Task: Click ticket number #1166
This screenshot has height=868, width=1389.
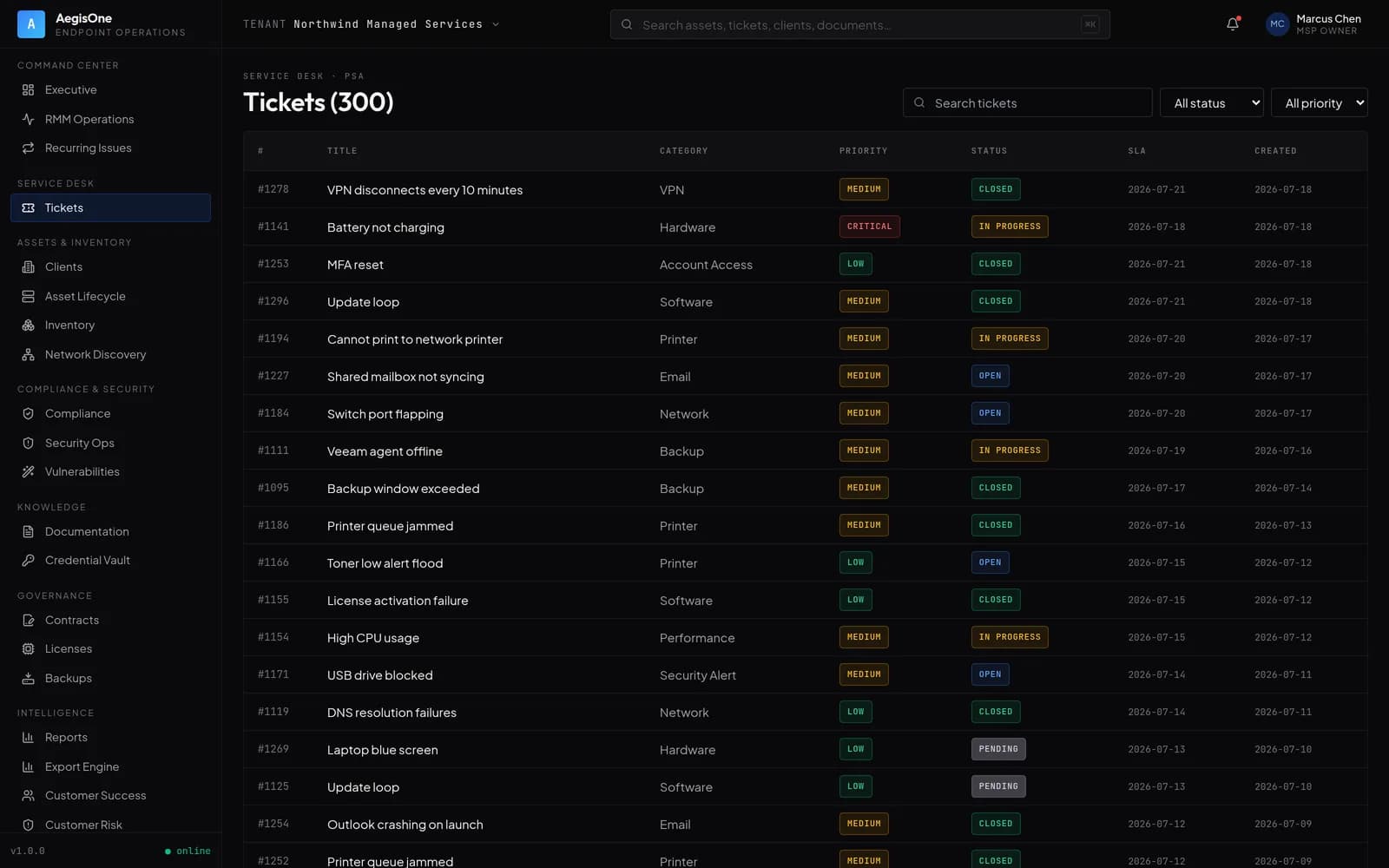Action: pos(273,562)
